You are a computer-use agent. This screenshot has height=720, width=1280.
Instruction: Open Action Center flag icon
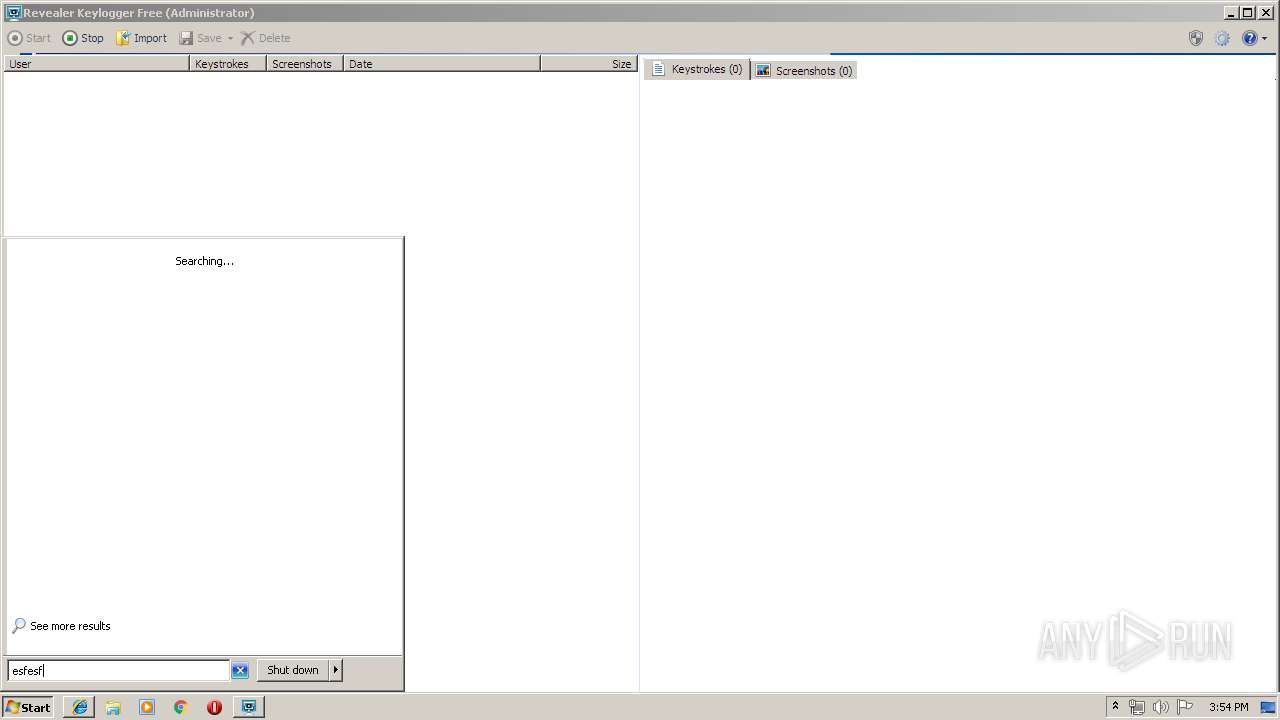tap(1185, 707)
